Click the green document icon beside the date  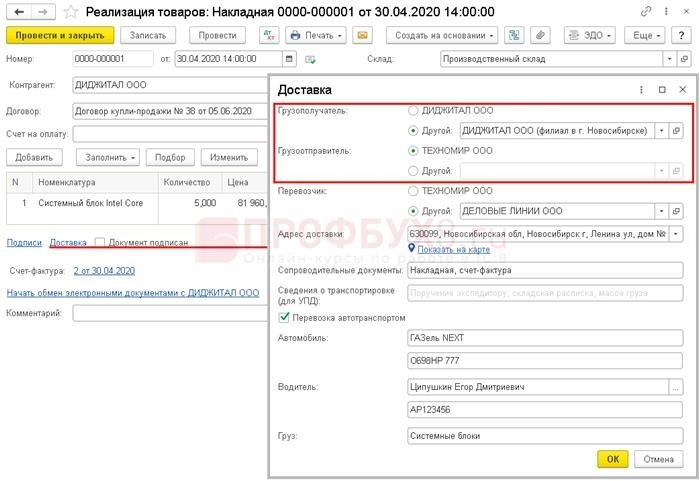tap(310, 59)
